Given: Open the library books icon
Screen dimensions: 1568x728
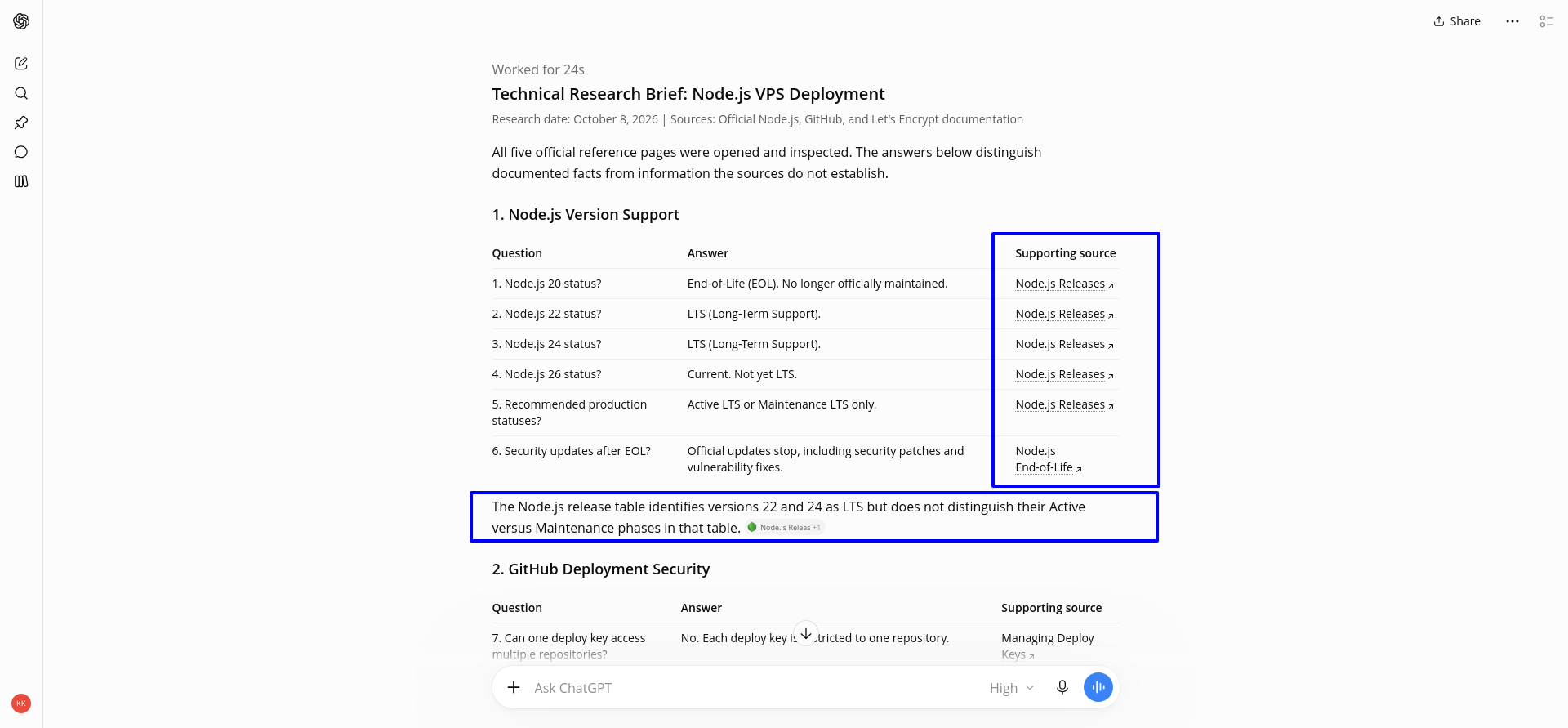Looking at the screenshot, I should click(21, 181).
